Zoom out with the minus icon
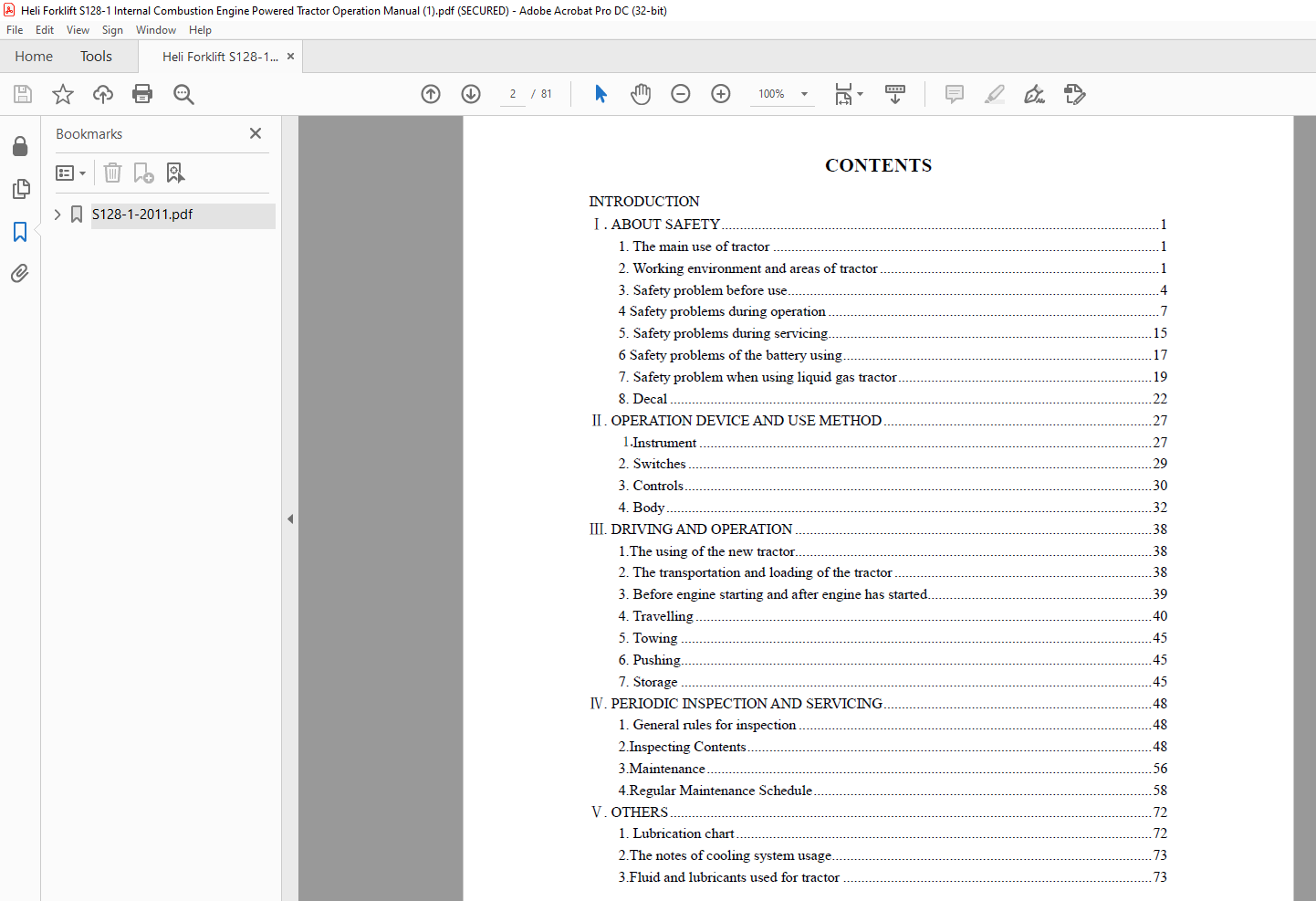This screenshot has height=901, width=1316. 681,94
